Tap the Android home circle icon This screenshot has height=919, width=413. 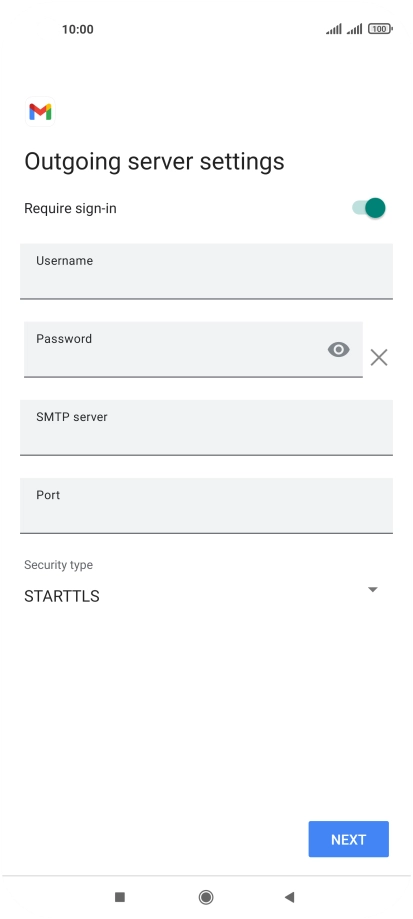tap(206, 897)
